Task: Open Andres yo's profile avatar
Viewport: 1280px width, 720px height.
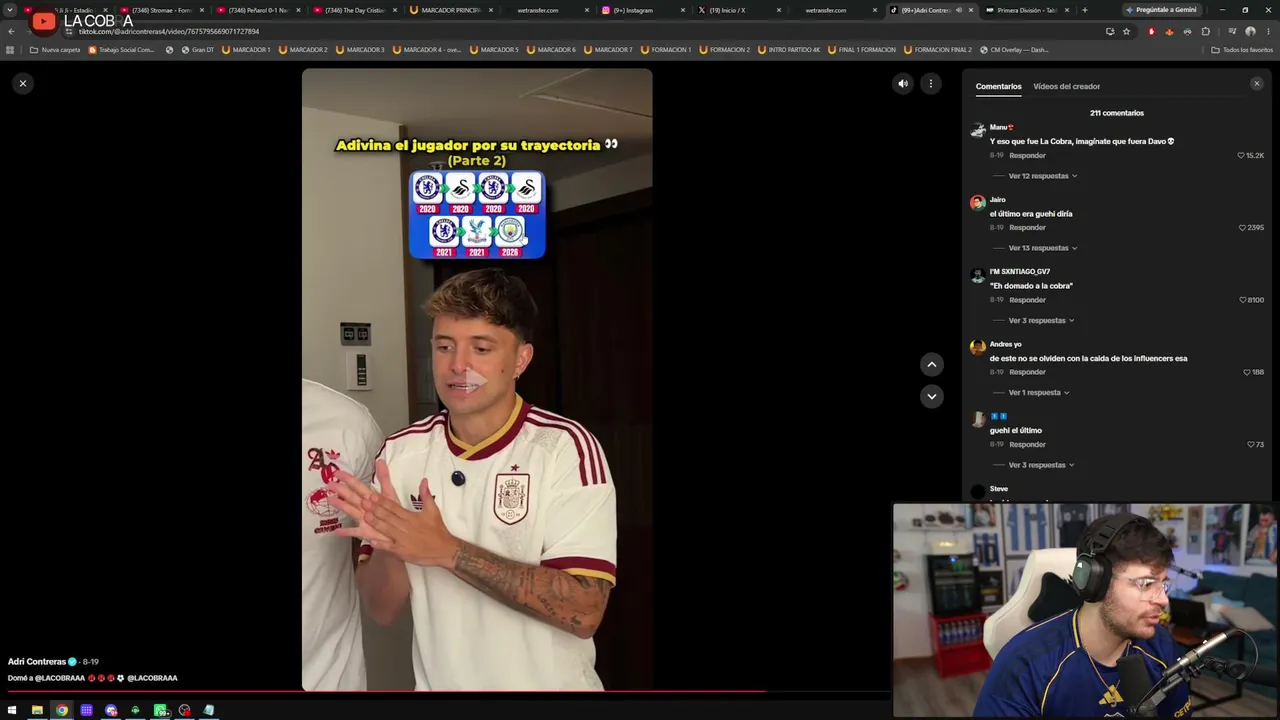Action: pos(978,347)
